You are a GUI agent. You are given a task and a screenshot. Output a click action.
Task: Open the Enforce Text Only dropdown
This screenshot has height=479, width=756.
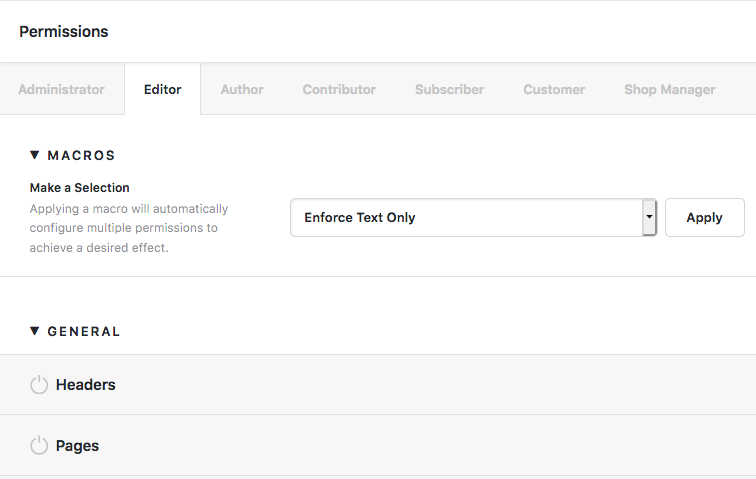click(x=473, y=218)
